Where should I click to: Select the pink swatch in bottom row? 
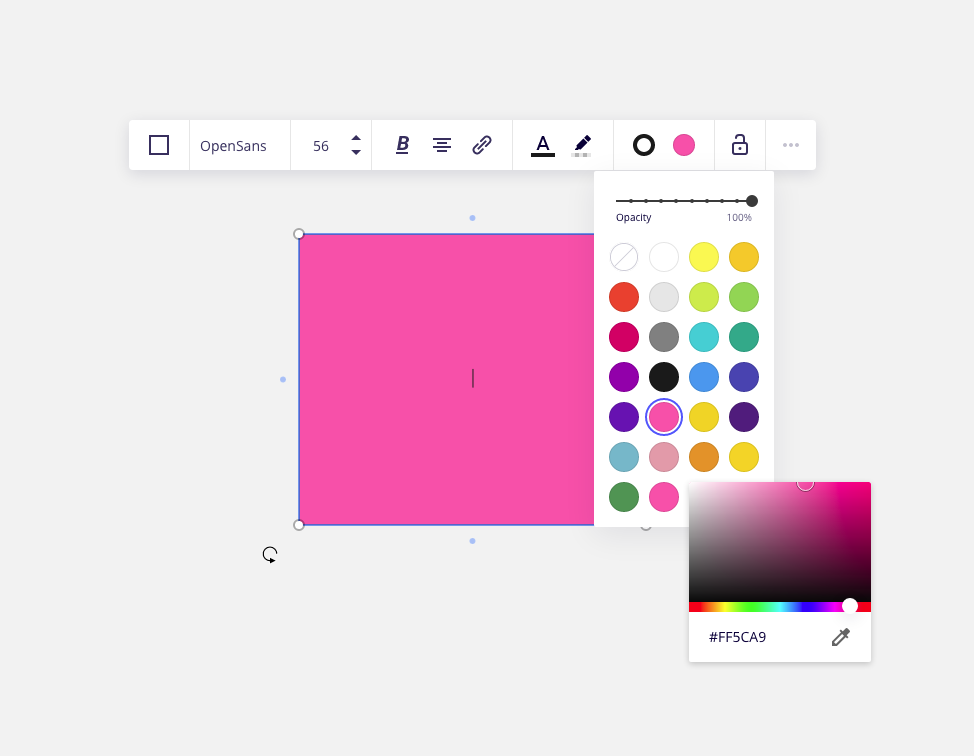pyautogui.click(x=664, y=497)
